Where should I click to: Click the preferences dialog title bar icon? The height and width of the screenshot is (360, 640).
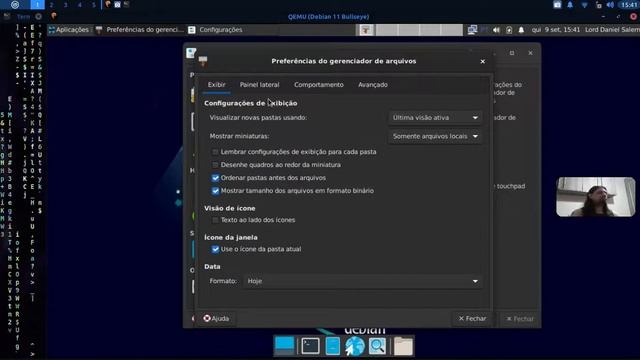click(x=203, y=61)
